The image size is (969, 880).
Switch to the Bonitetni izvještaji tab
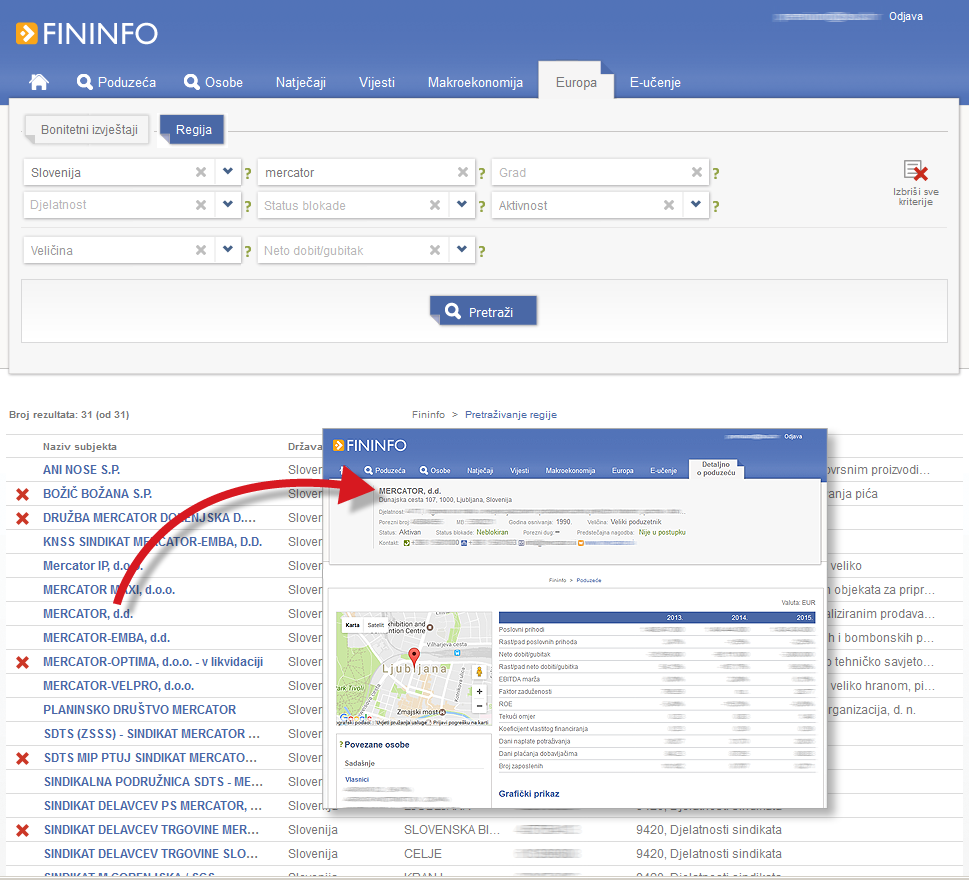[88, 129]
